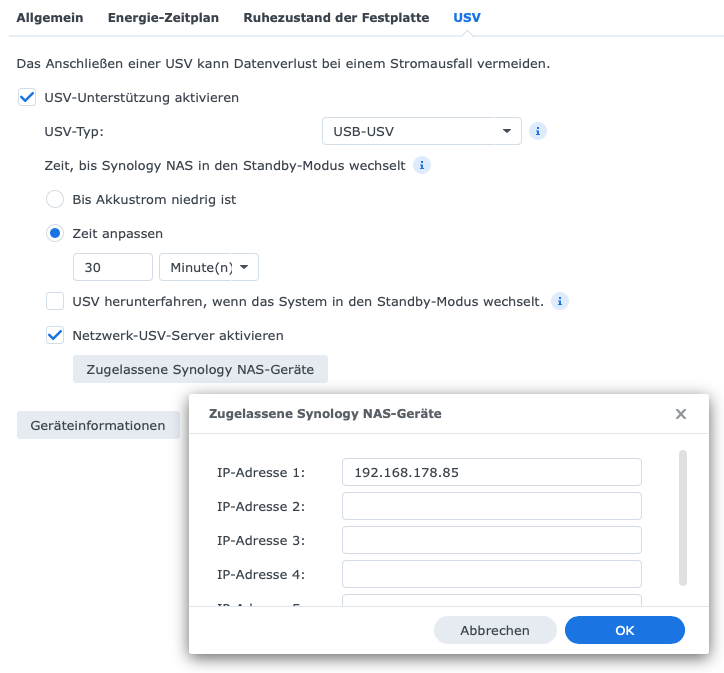Select Zeit anpassen radio button
This screenshot has height=673, width=724.
(56, 233)
